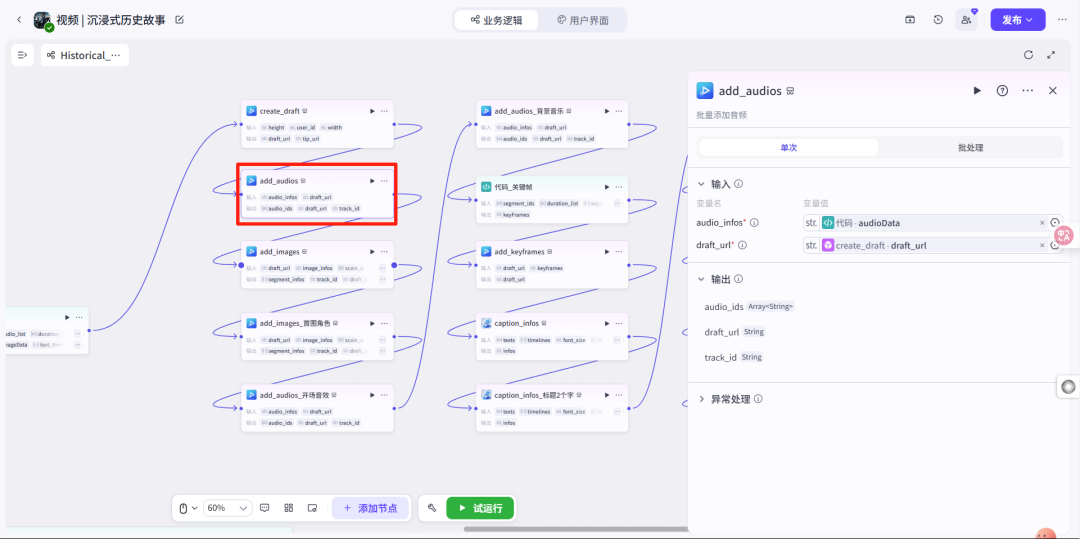Click the horizontal canvas scrollbar
The height and width of the screenshot is (539, 1080).
coord(575,529)
